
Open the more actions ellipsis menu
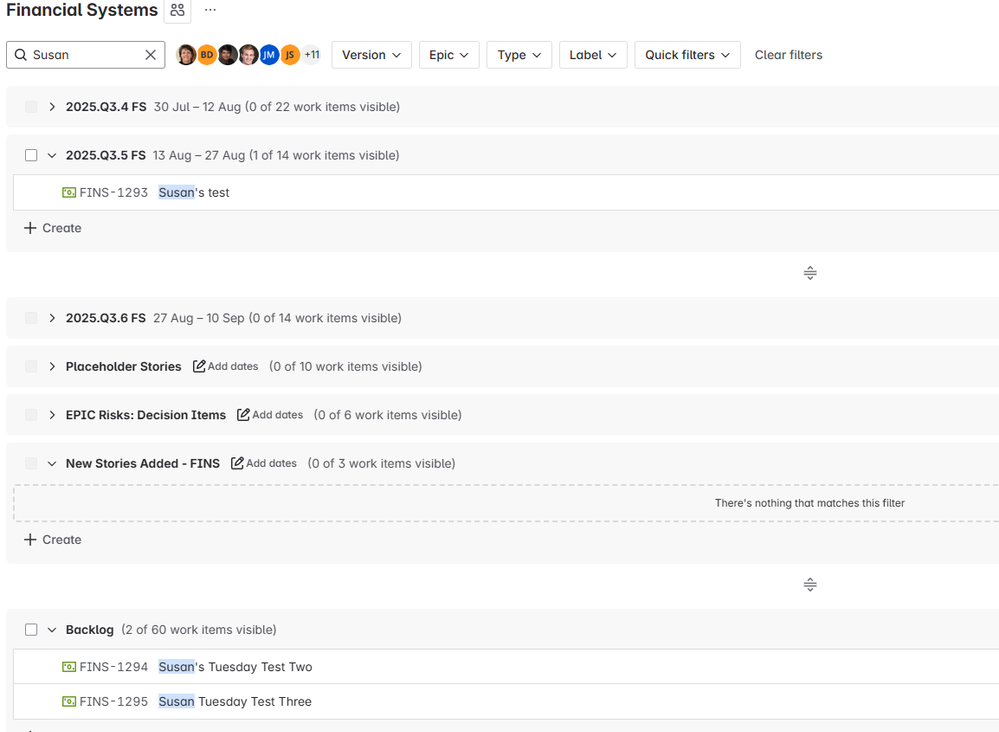click(x=210, y=10)
